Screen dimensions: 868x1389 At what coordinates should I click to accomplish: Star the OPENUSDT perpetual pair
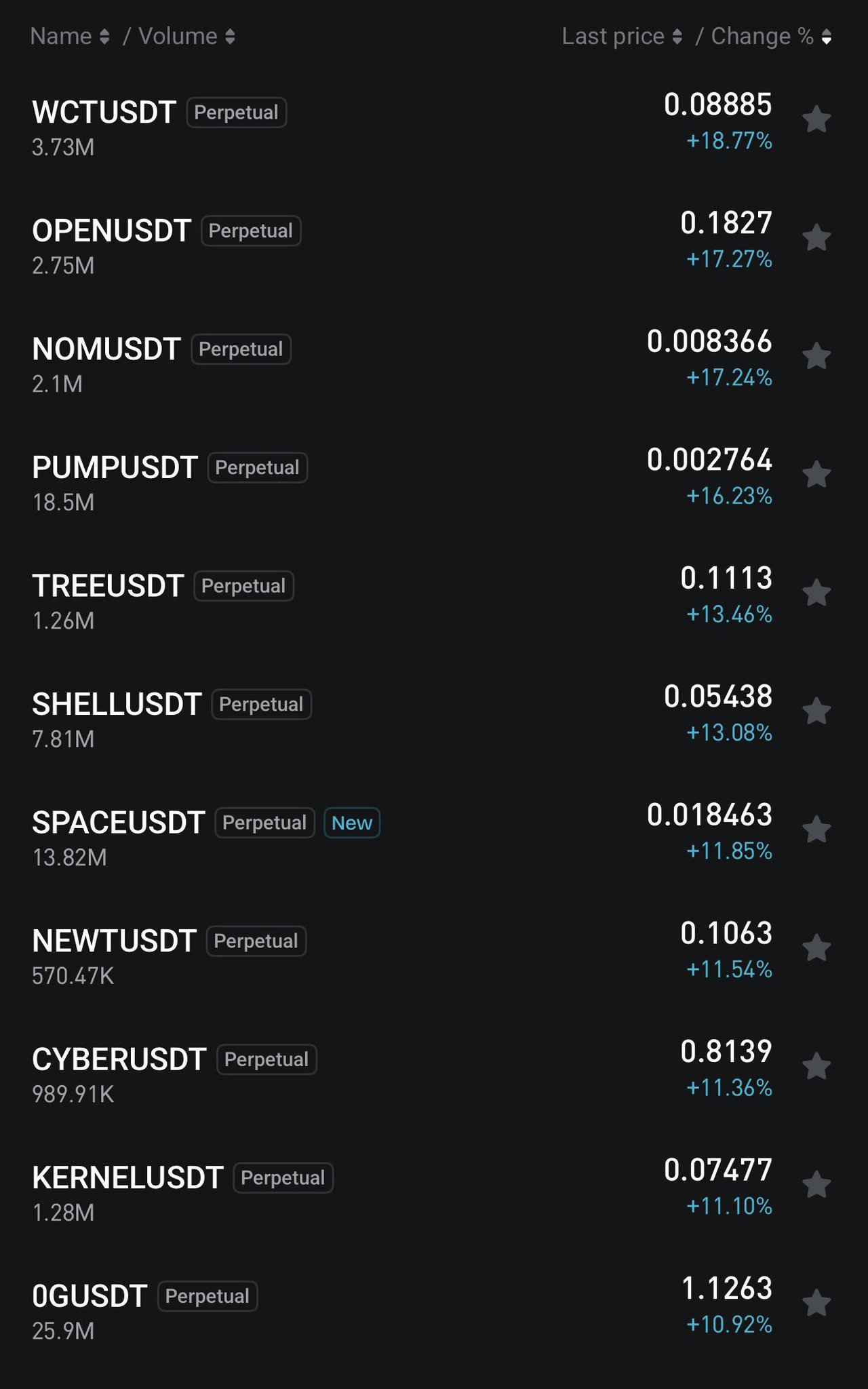[816, 237]
